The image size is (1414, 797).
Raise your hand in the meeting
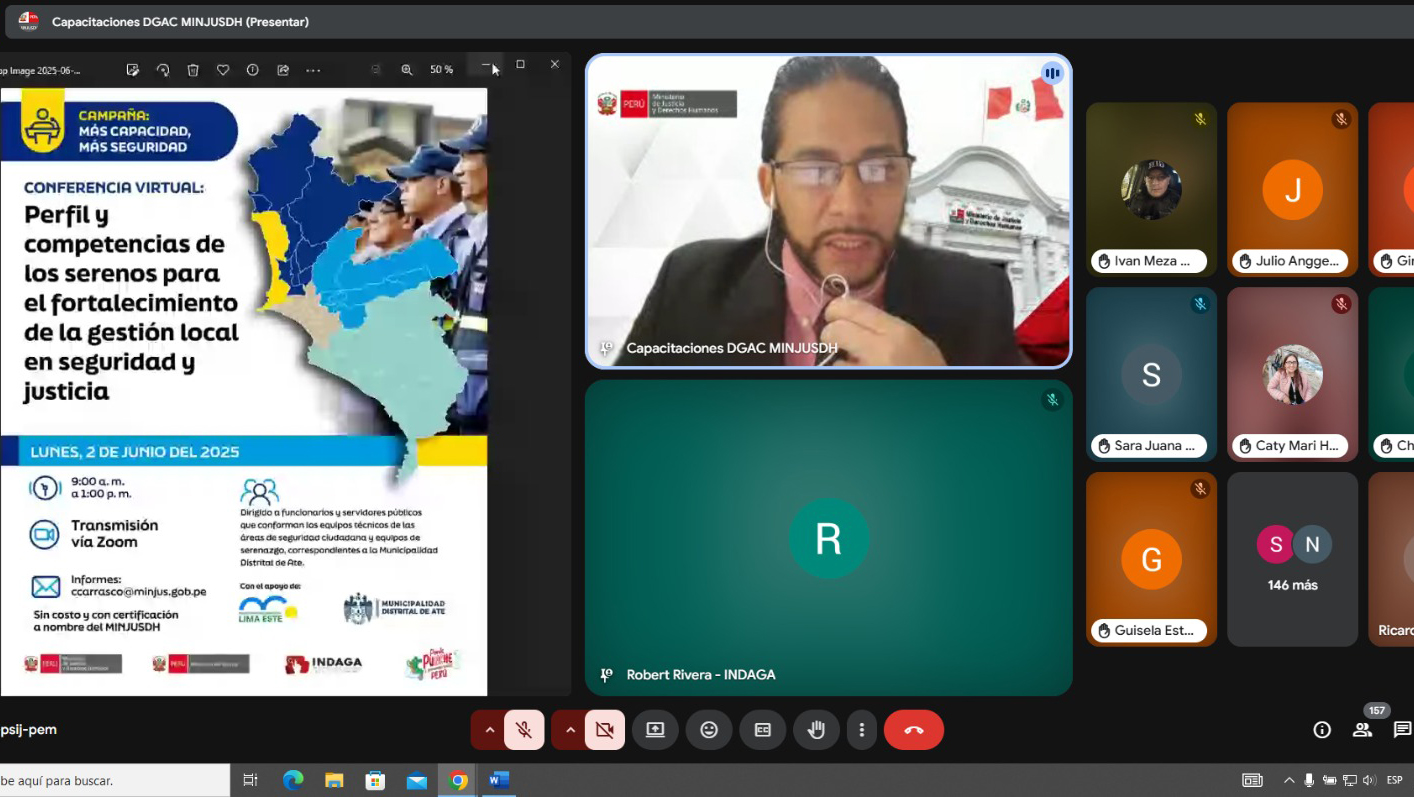pos(816,730)
